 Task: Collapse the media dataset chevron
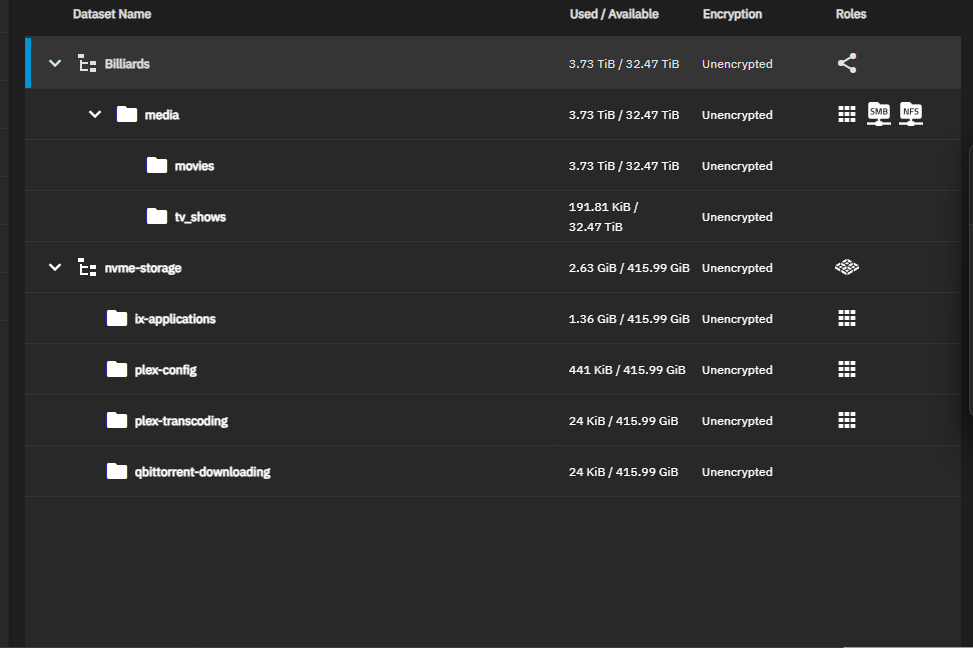95,114
